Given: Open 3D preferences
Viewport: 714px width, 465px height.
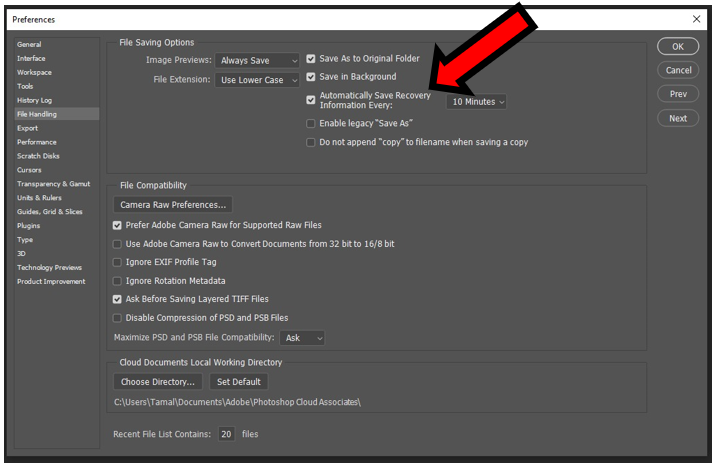Looking at the screenshot, I should (21, 254).
